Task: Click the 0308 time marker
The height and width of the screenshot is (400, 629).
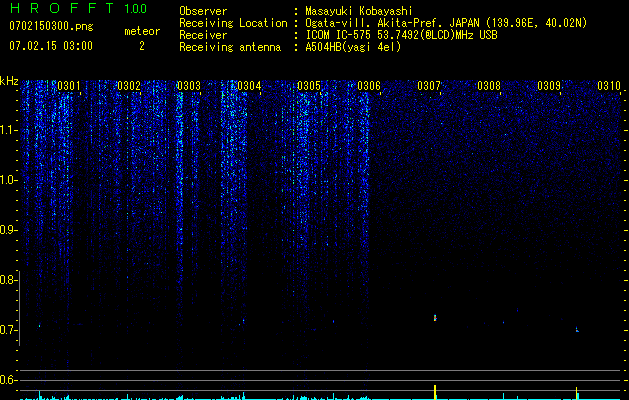Action: 489,86
